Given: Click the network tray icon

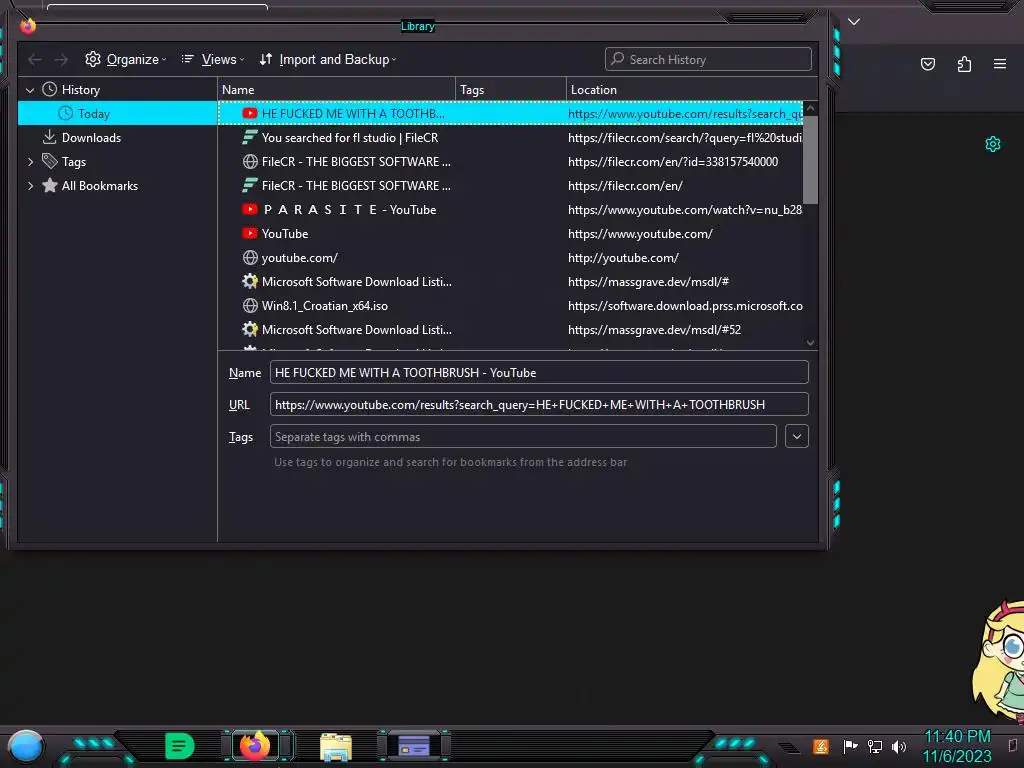Looking at the screenshot, I should point(874,746).
